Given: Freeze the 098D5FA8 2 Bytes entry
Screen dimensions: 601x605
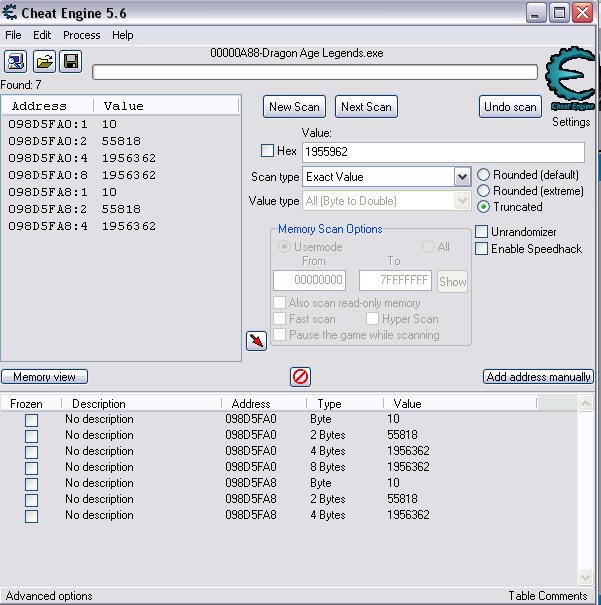Looking at the screenshot, I should tap(31, 500).
